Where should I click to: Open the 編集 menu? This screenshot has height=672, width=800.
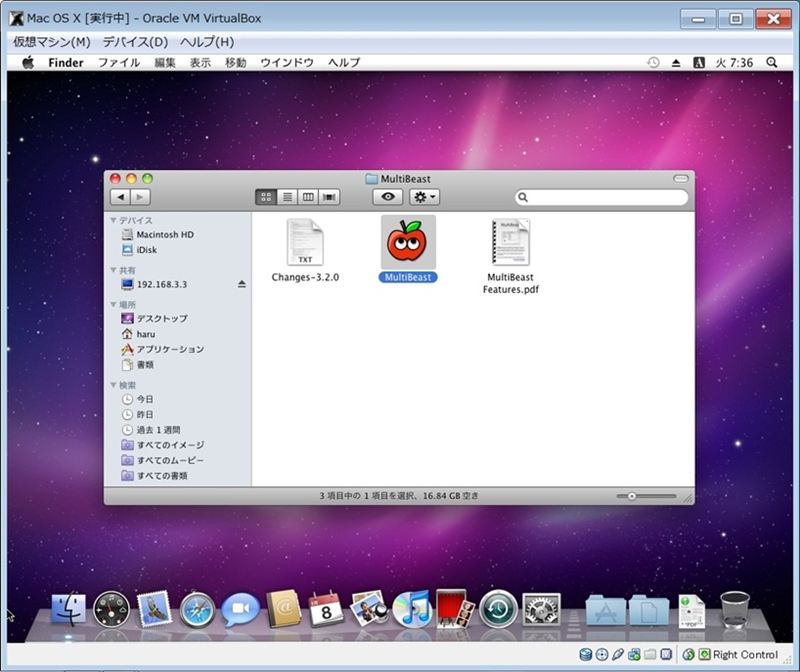(x=165, y=63)
